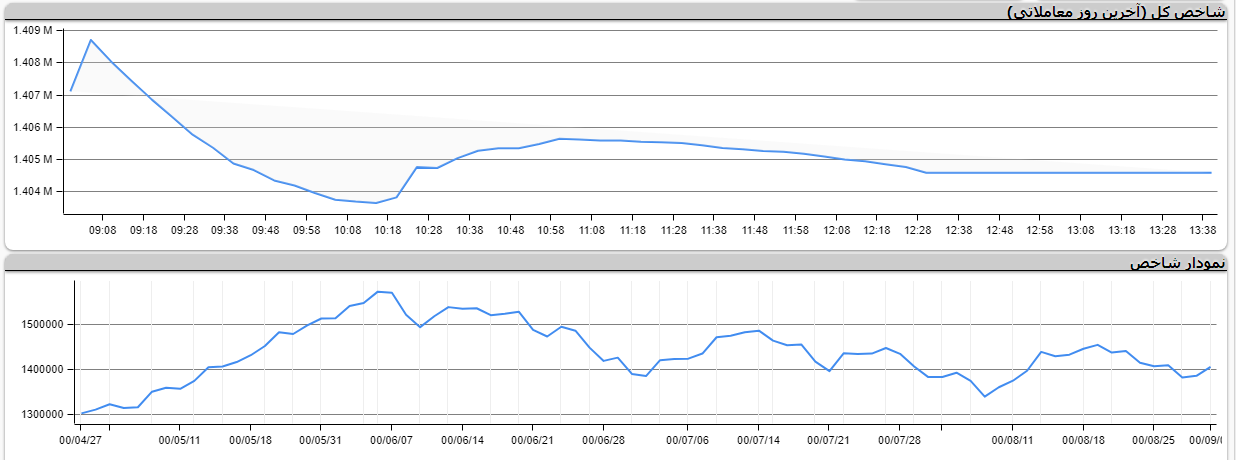Click the نمودار شاخص panel title
The width and height of the screenshot is (1236, 460).
pos(1178,263)
